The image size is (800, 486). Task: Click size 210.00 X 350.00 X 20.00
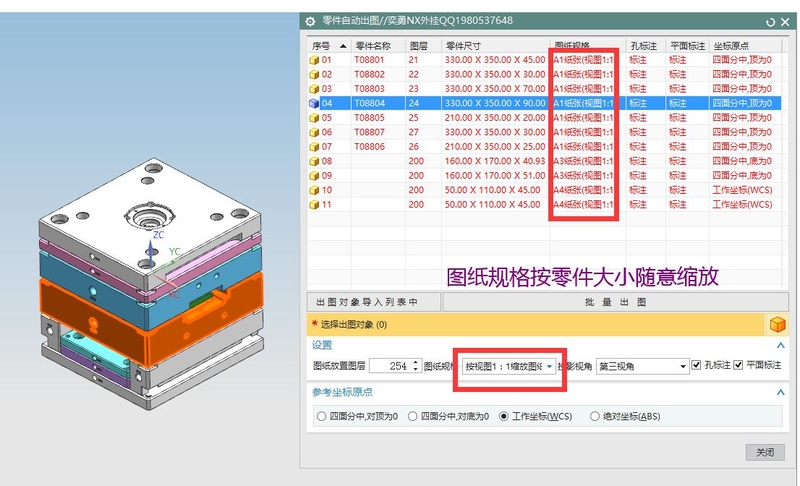coord(495,118)
